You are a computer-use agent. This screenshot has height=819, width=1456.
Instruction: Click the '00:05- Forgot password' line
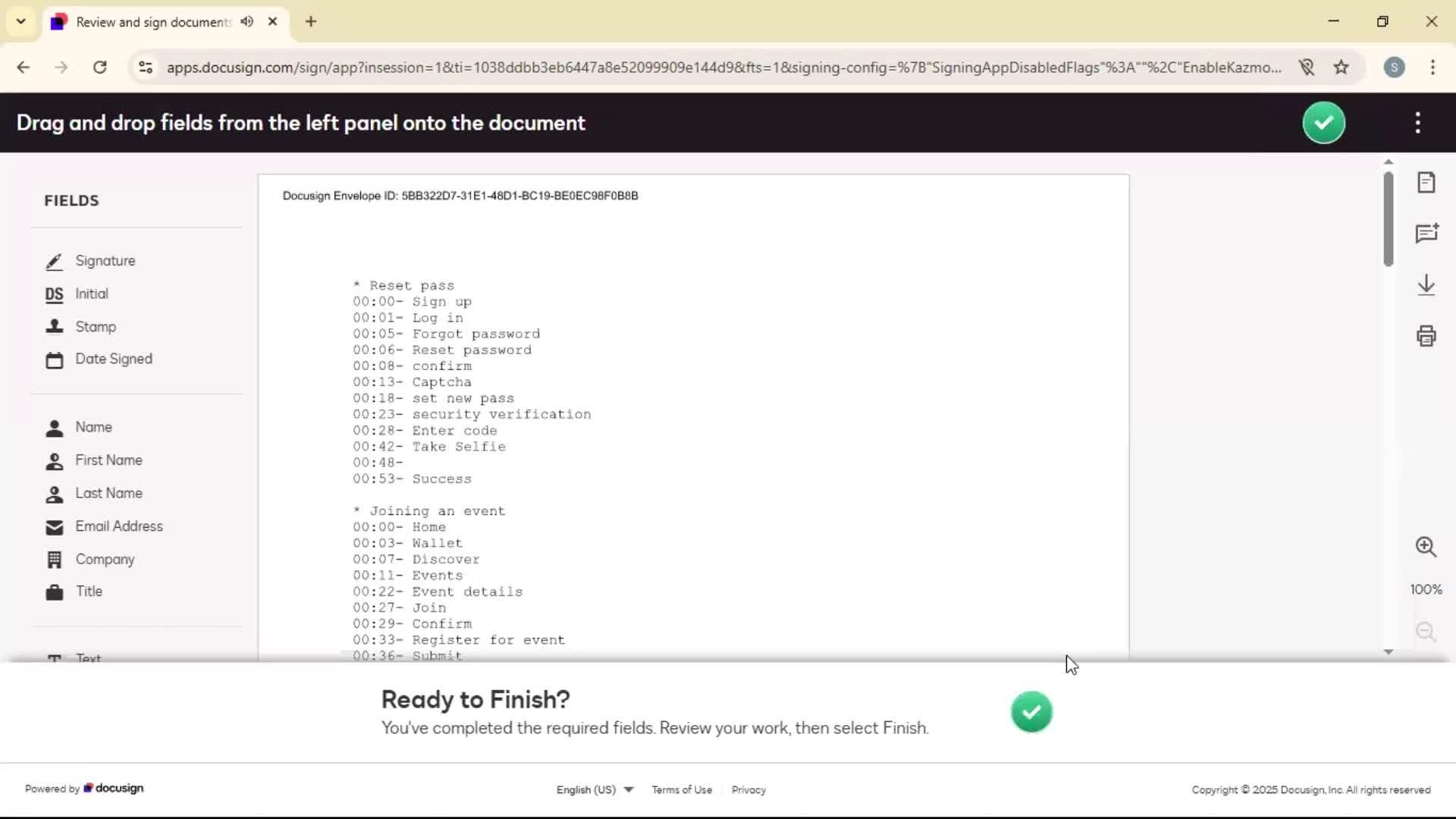click(447, 334)
